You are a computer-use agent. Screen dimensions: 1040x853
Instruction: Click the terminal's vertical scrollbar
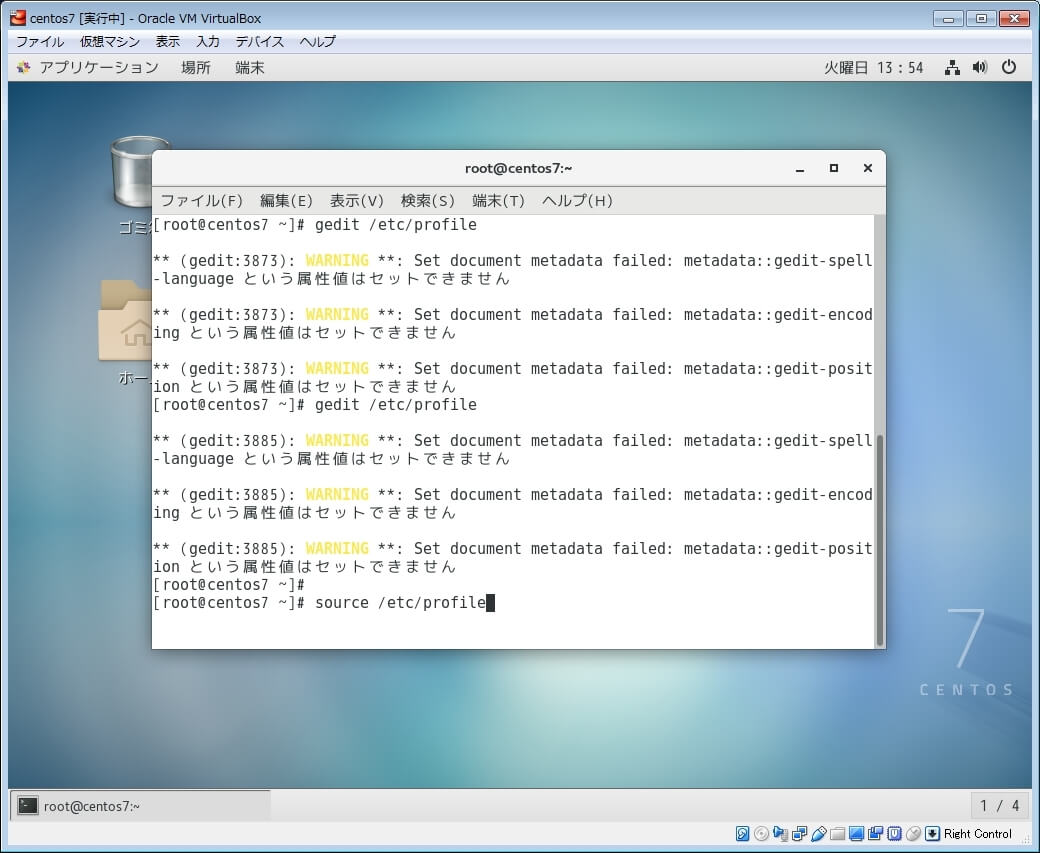879,540
